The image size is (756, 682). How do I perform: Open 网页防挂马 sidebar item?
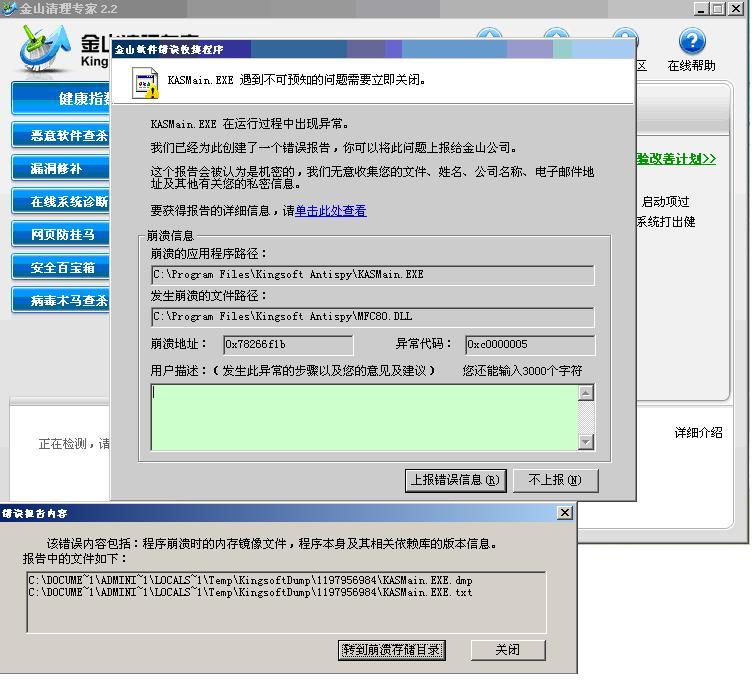[x=62, y=234]
